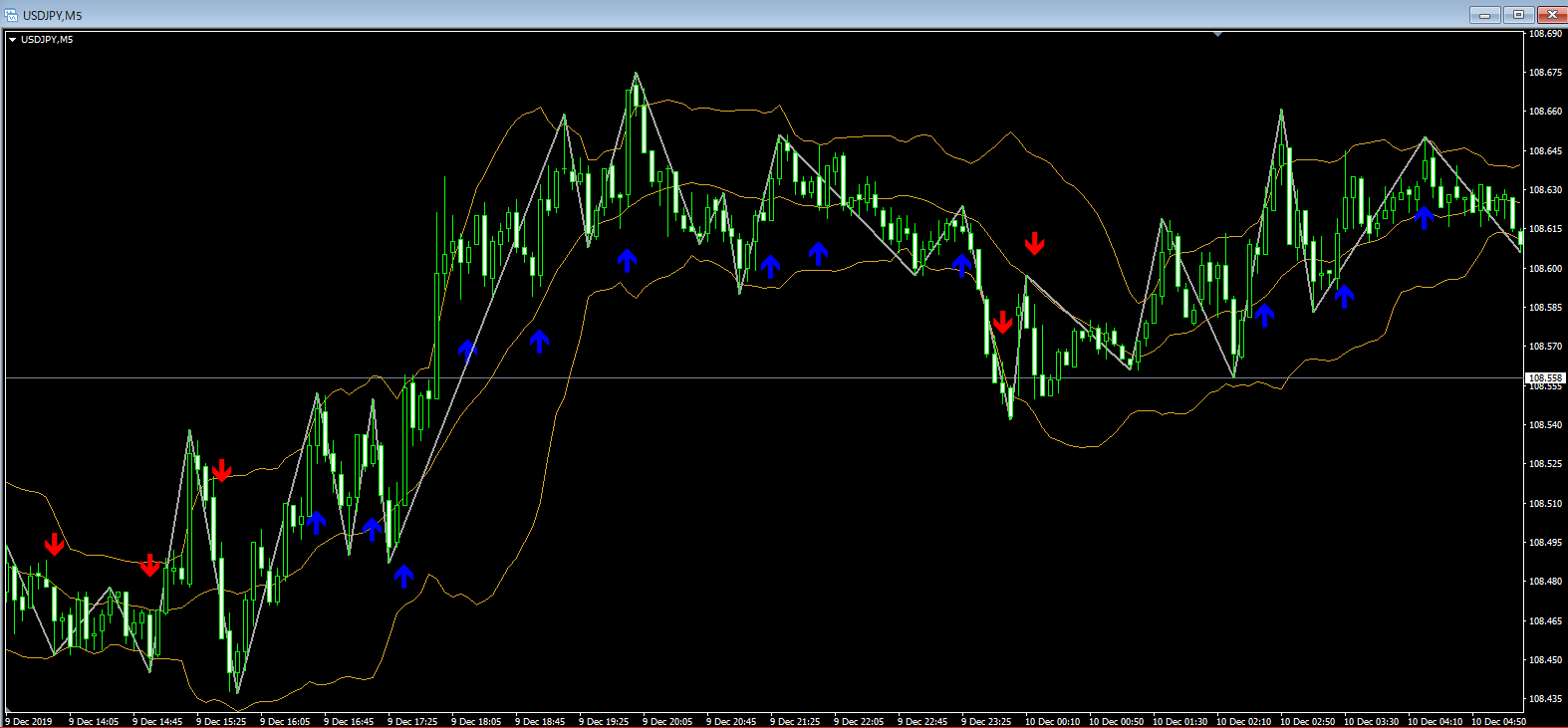Click the 9 Dec 15:25 time axis label
This screenshot has height=728, width=1568.
click(x=221, y=722)
